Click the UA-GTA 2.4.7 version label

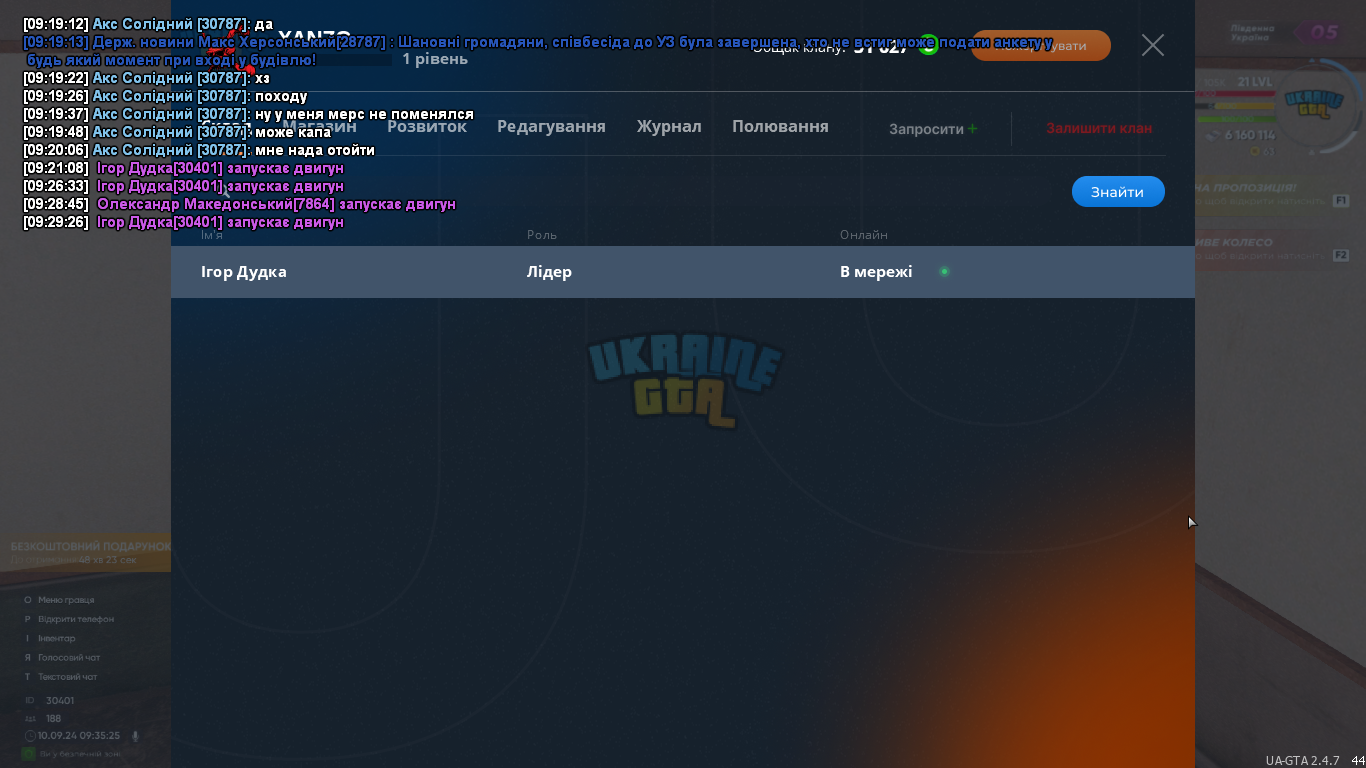pyautogui.click(x=1302, y=760)
